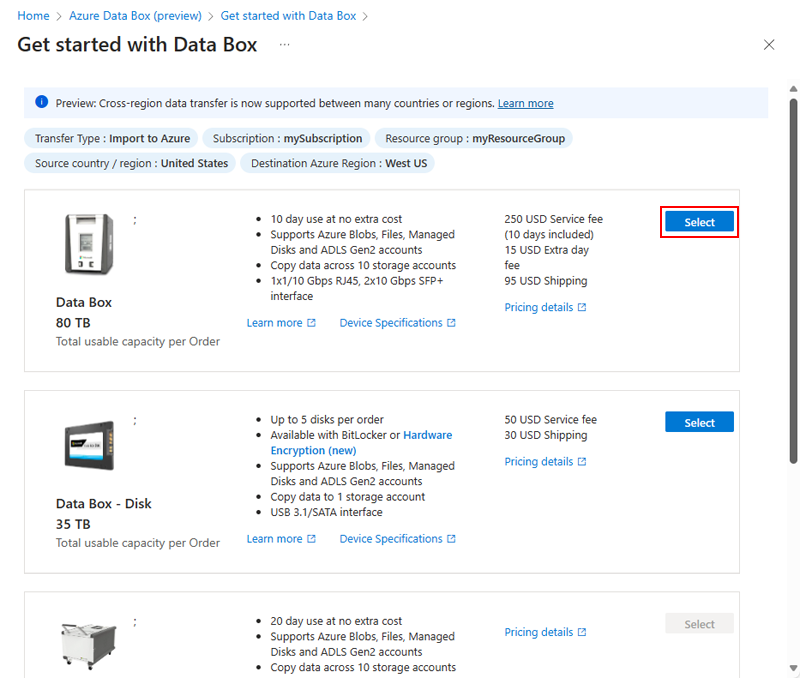Navigate to Azure Data Box (preview) breadcrumb
Viewport: 800px width, 678px height.
135,16
